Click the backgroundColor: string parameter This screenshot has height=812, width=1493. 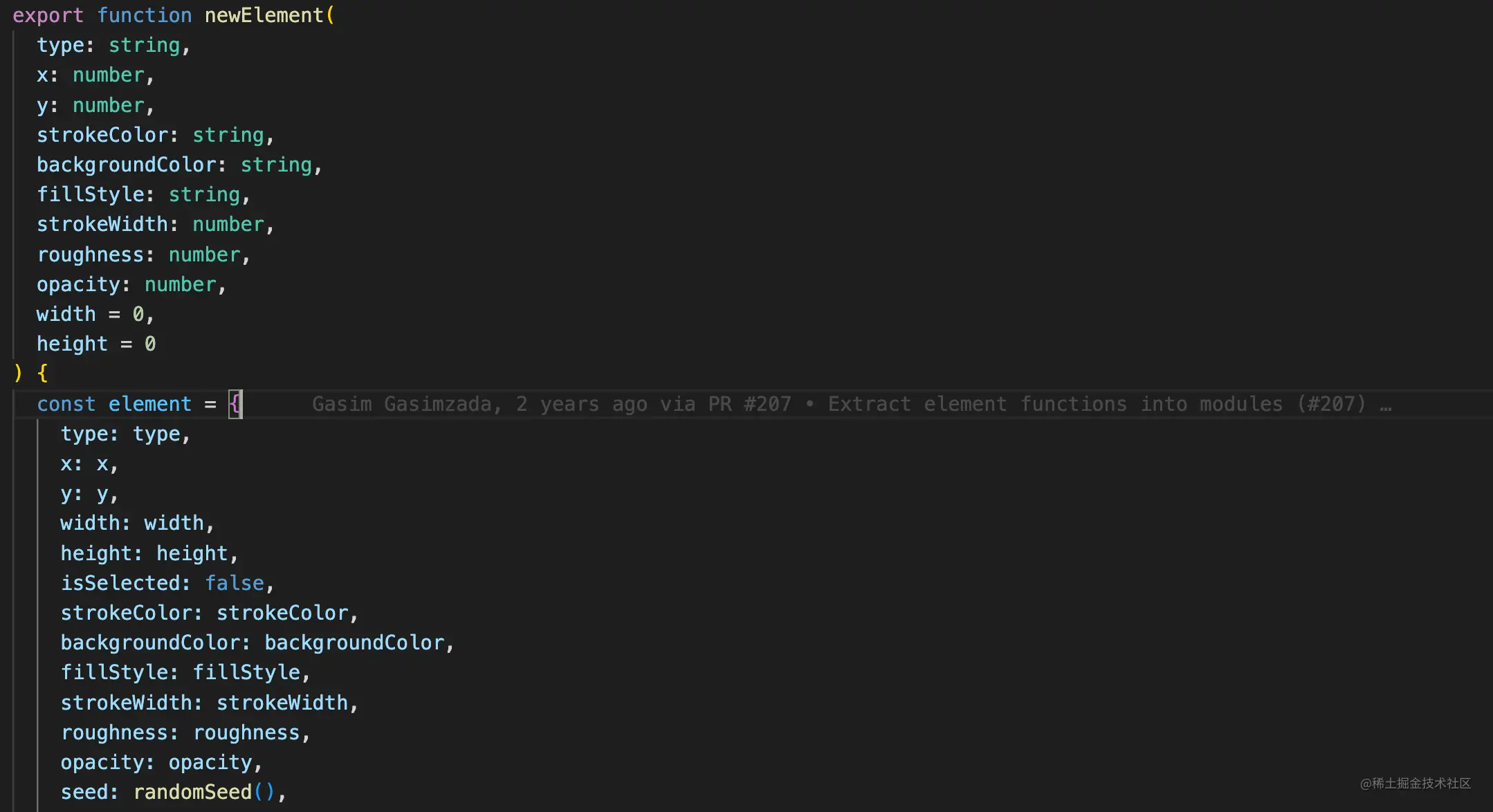(174, 165)
